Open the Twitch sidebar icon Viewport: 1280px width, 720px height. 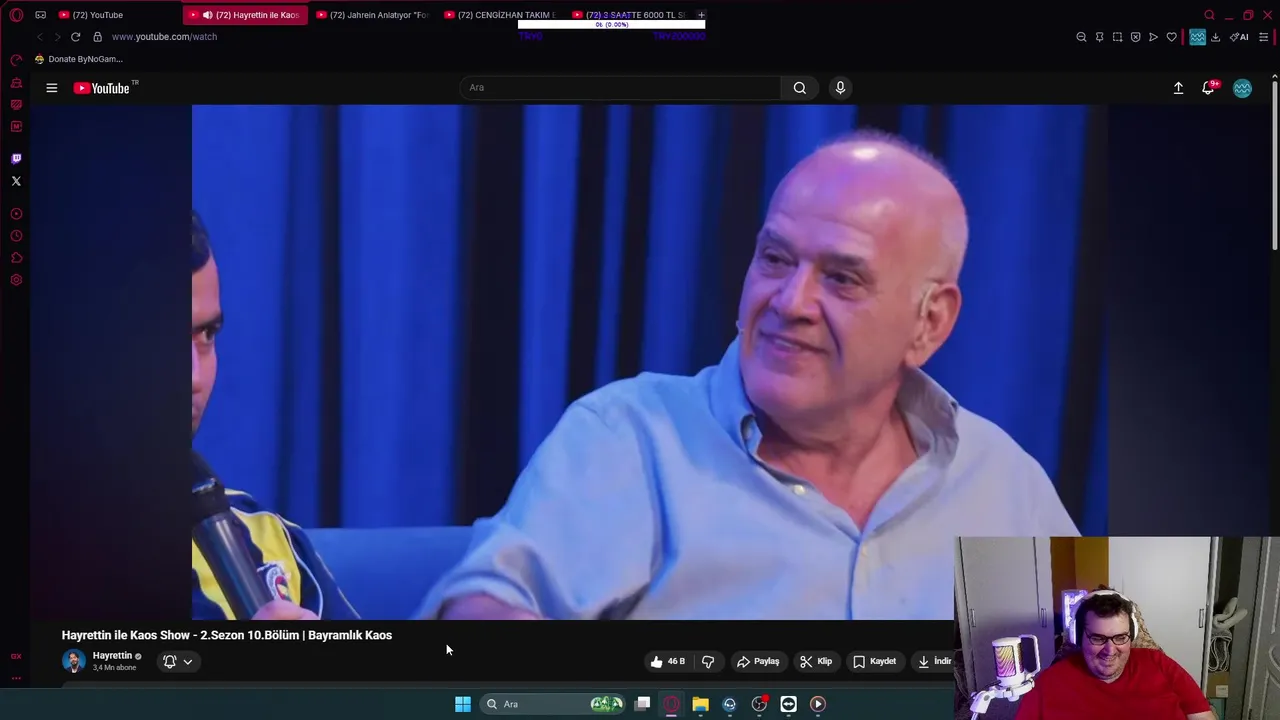click(16, 159)
